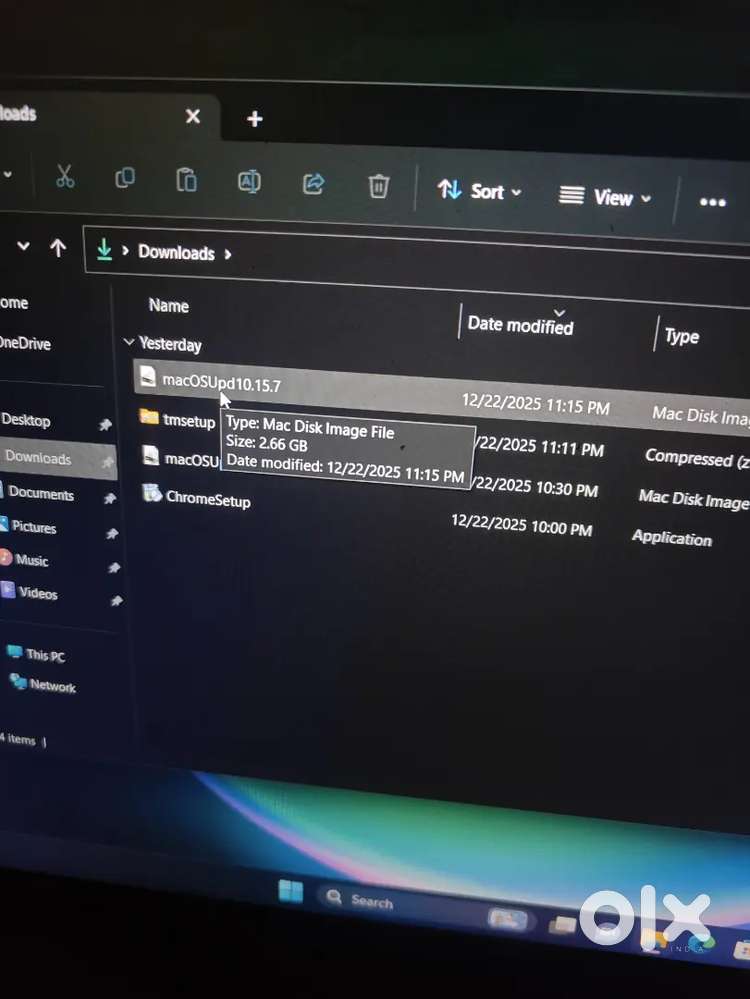Click the Rename icon in toolbar
The height and width of the screenshot is (999, 750).
point(249,182)
